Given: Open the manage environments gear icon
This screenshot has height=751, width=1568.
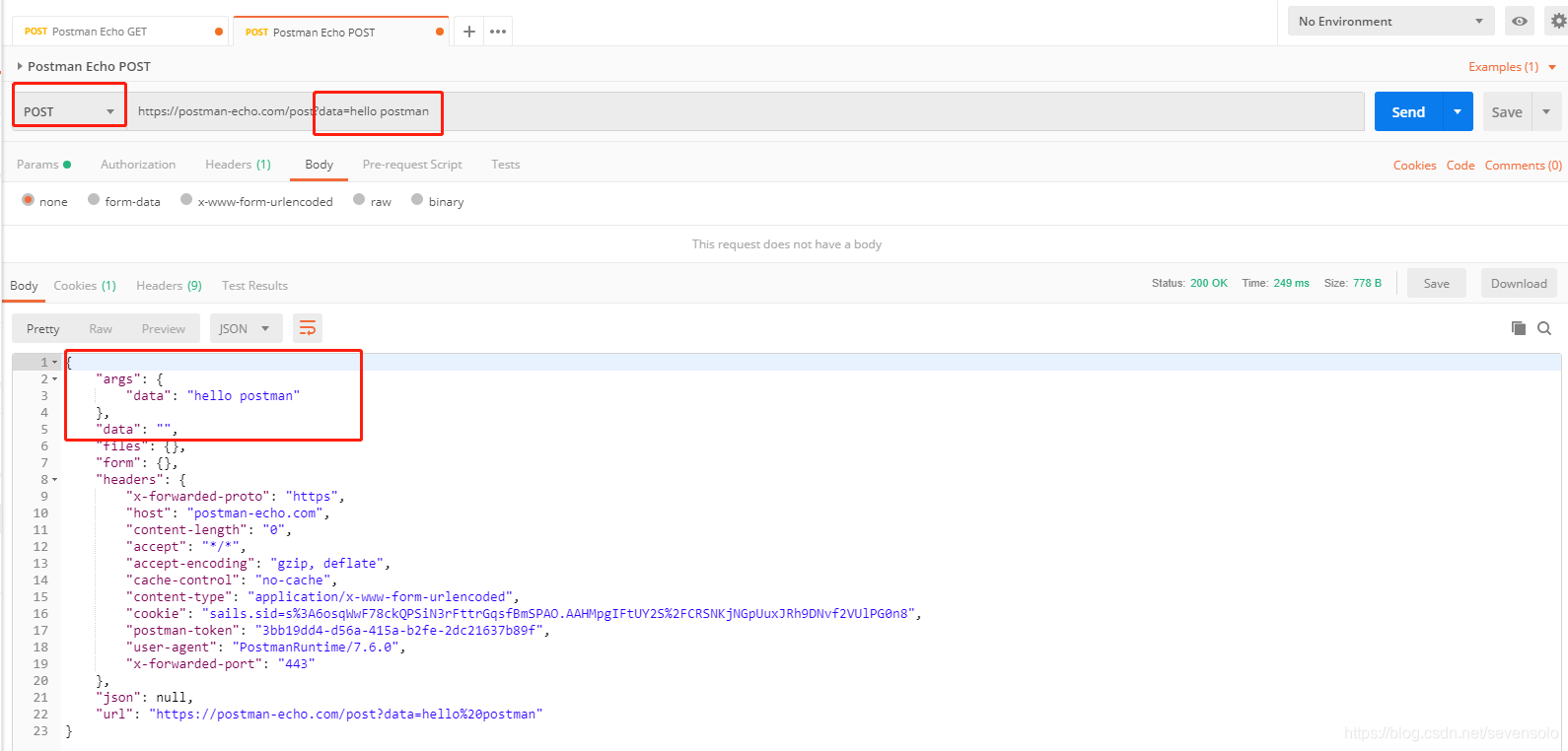Looking at the screenshot, I should (1559, 21).
